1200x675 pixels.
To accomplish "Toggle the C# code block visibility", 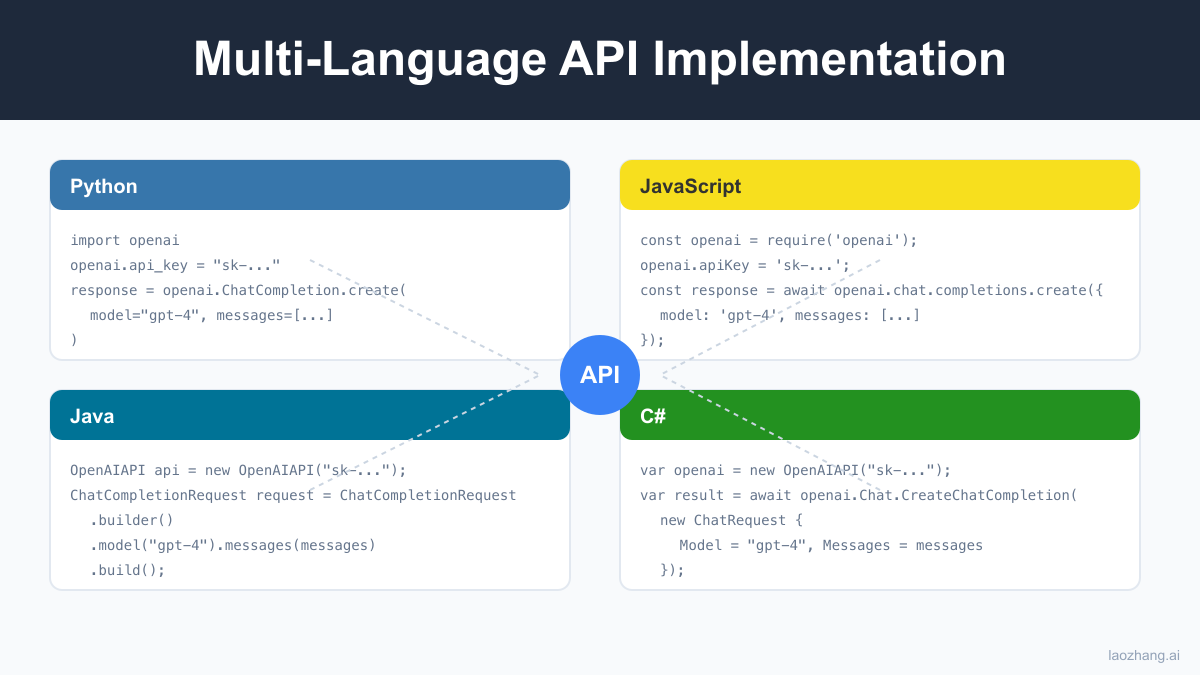I will [880, 520].
